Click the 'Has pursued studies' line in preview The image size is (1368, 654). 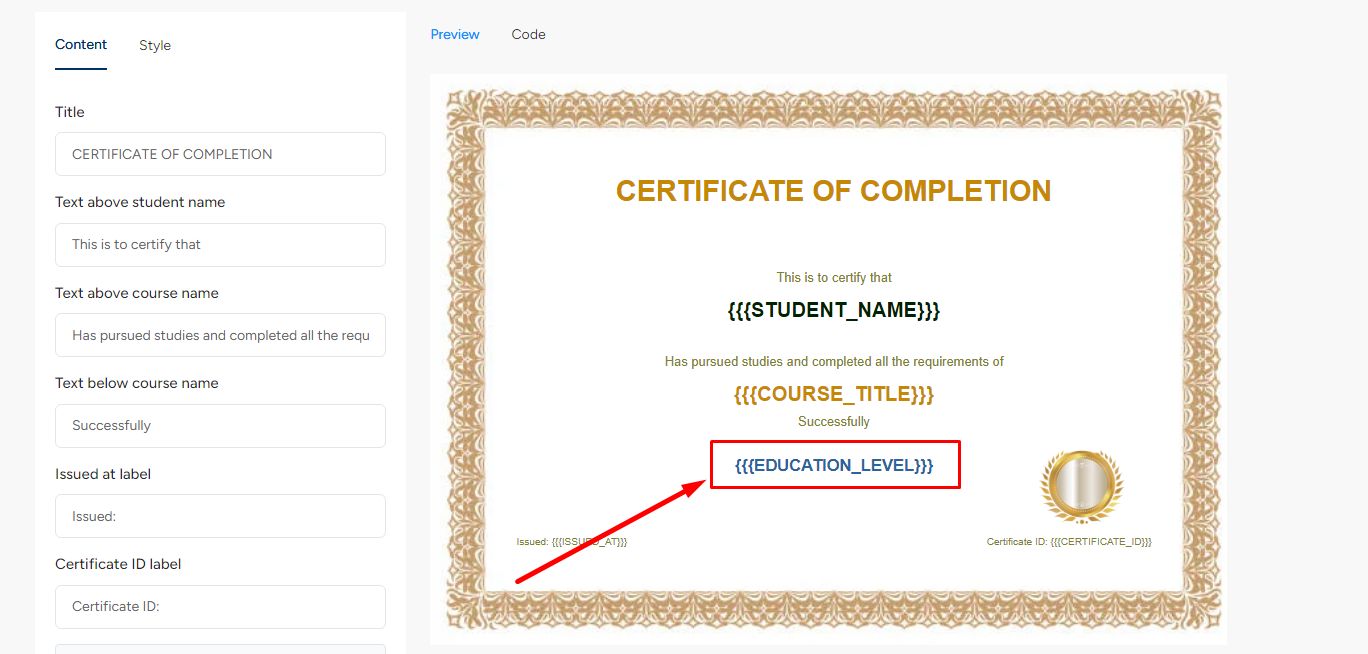point(834,361)
